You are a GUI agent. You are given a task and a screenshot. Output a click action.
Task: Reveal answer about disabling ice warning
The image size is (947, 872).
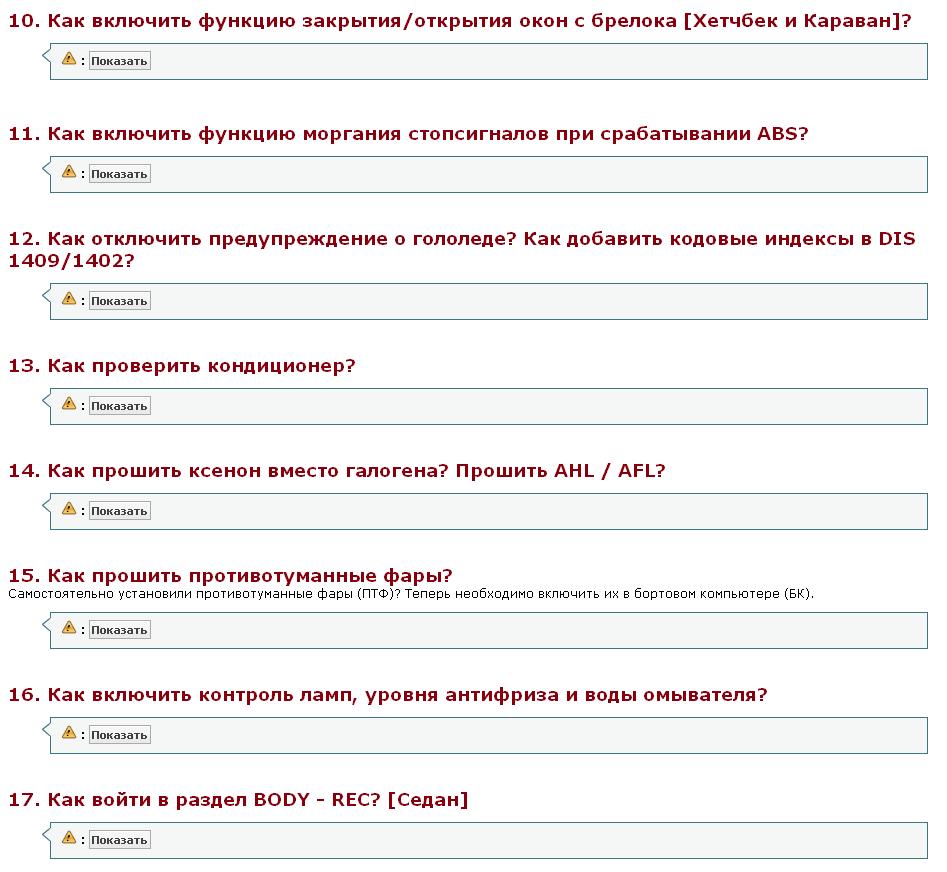(x=119, y=301)
